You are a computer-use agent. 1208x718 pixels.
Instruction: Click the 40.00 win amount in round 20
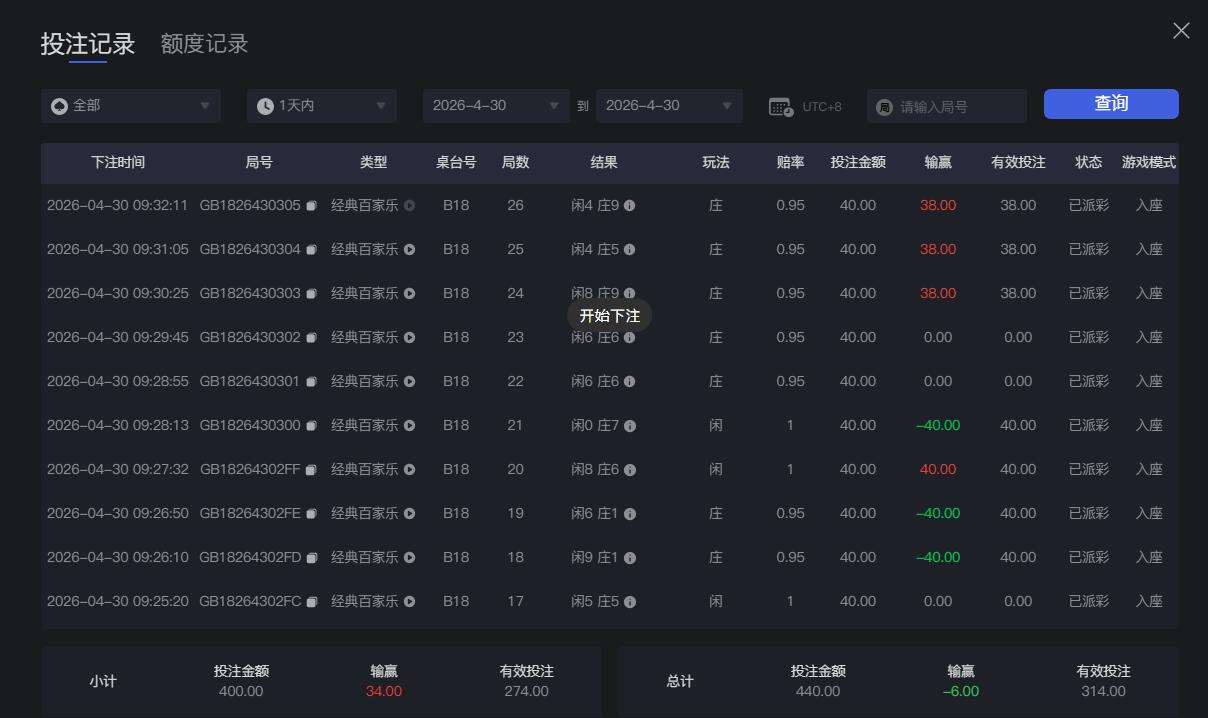pos(938,469)
